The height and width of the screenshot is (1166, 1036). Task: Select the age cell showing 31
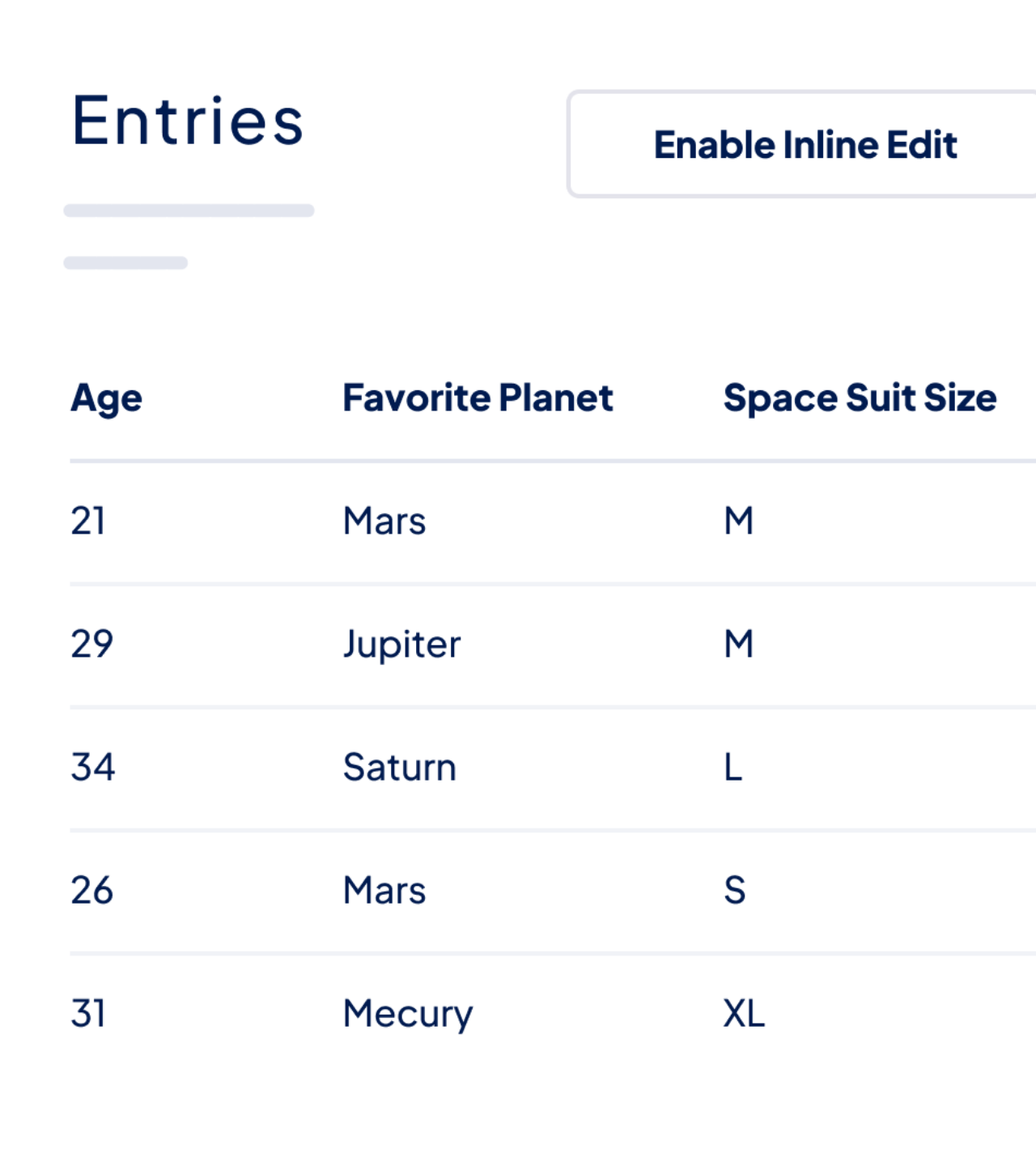coord(88,1013)
